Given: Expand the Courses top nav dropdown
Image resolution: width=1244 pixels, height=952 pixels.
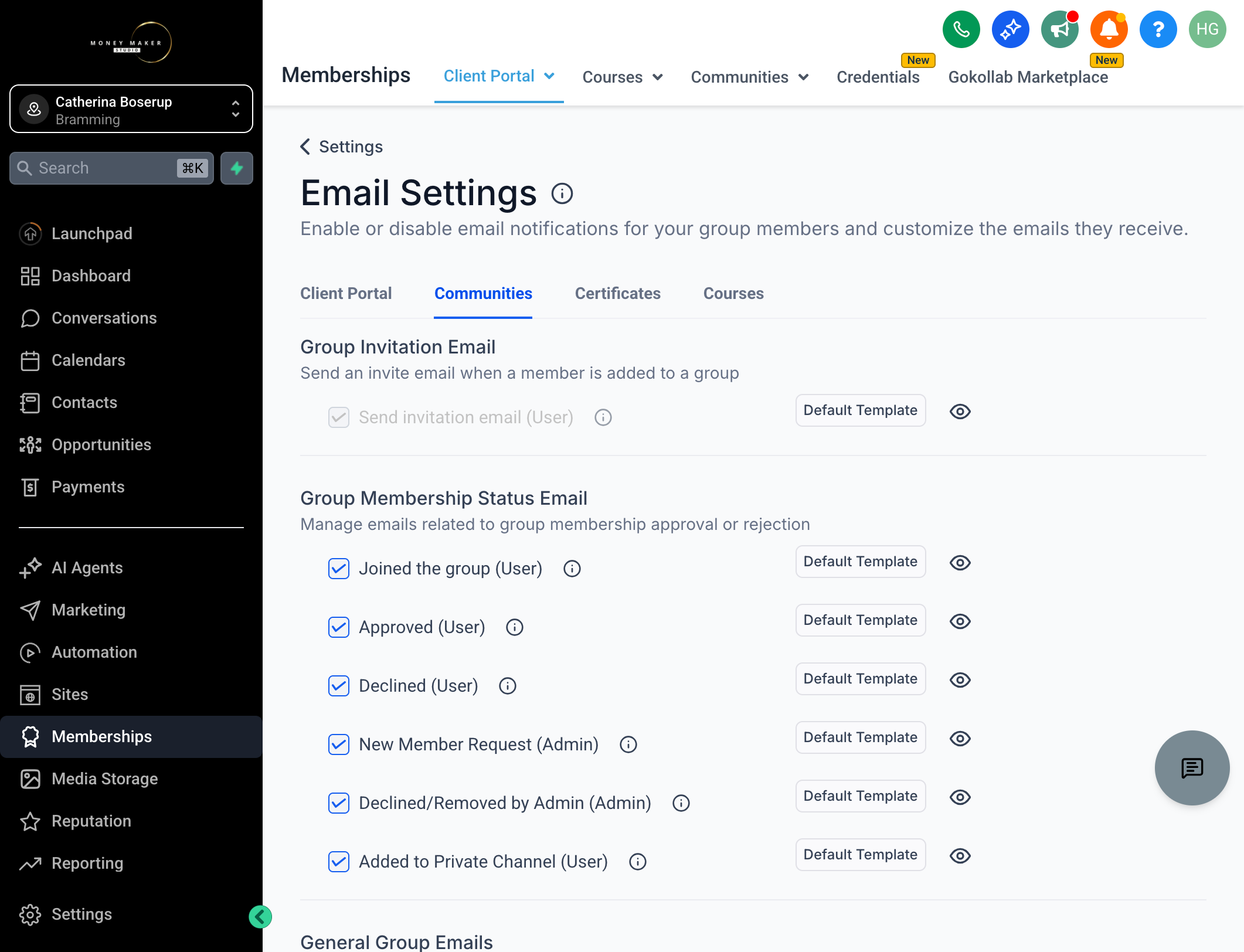Looking at the screenshot, I should point(623,77).
